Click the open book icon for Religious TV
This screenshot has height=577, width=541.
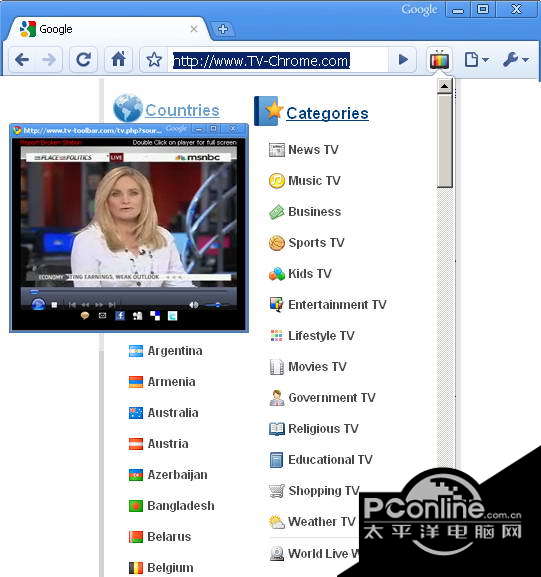pyautogui.click(x=276, y=429)
